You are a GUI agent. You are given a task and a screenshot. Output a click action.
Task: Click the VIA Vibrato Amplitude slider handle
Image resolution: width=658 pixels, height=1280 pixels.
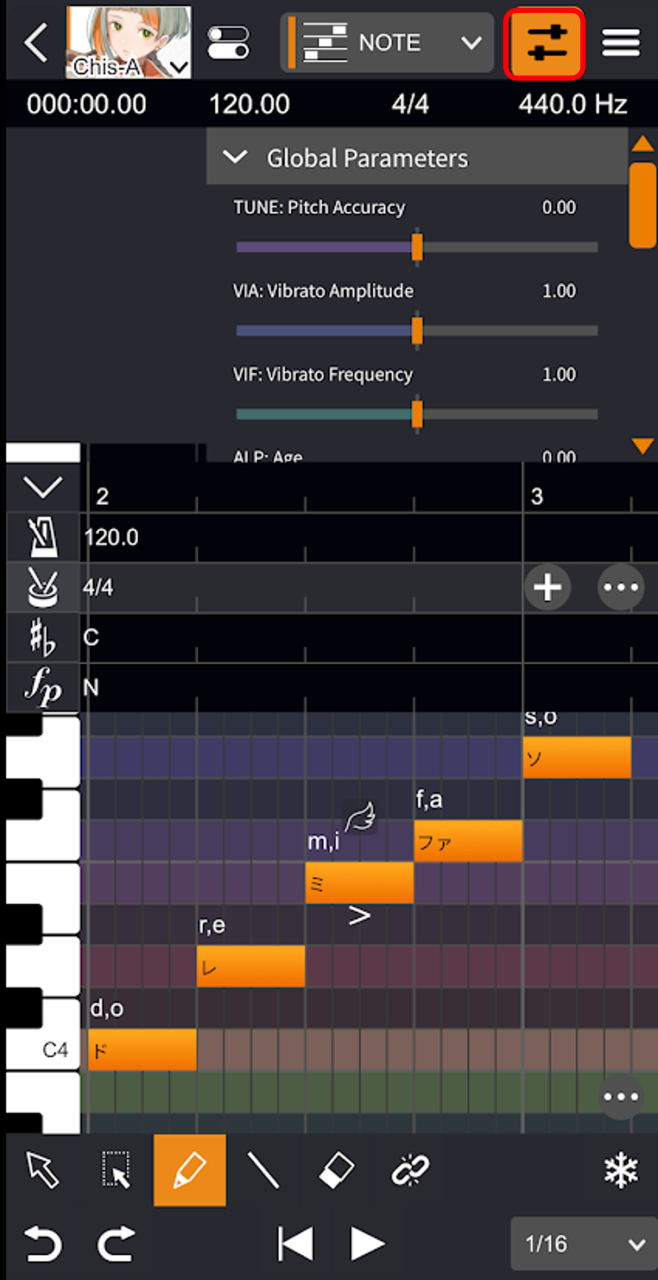(x=417, y=330)
